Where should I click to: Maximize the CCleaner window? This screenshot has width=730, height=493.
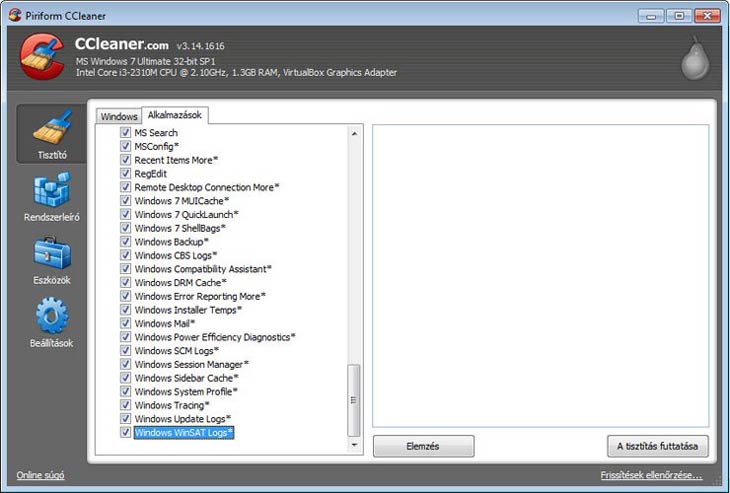(679, 16)
